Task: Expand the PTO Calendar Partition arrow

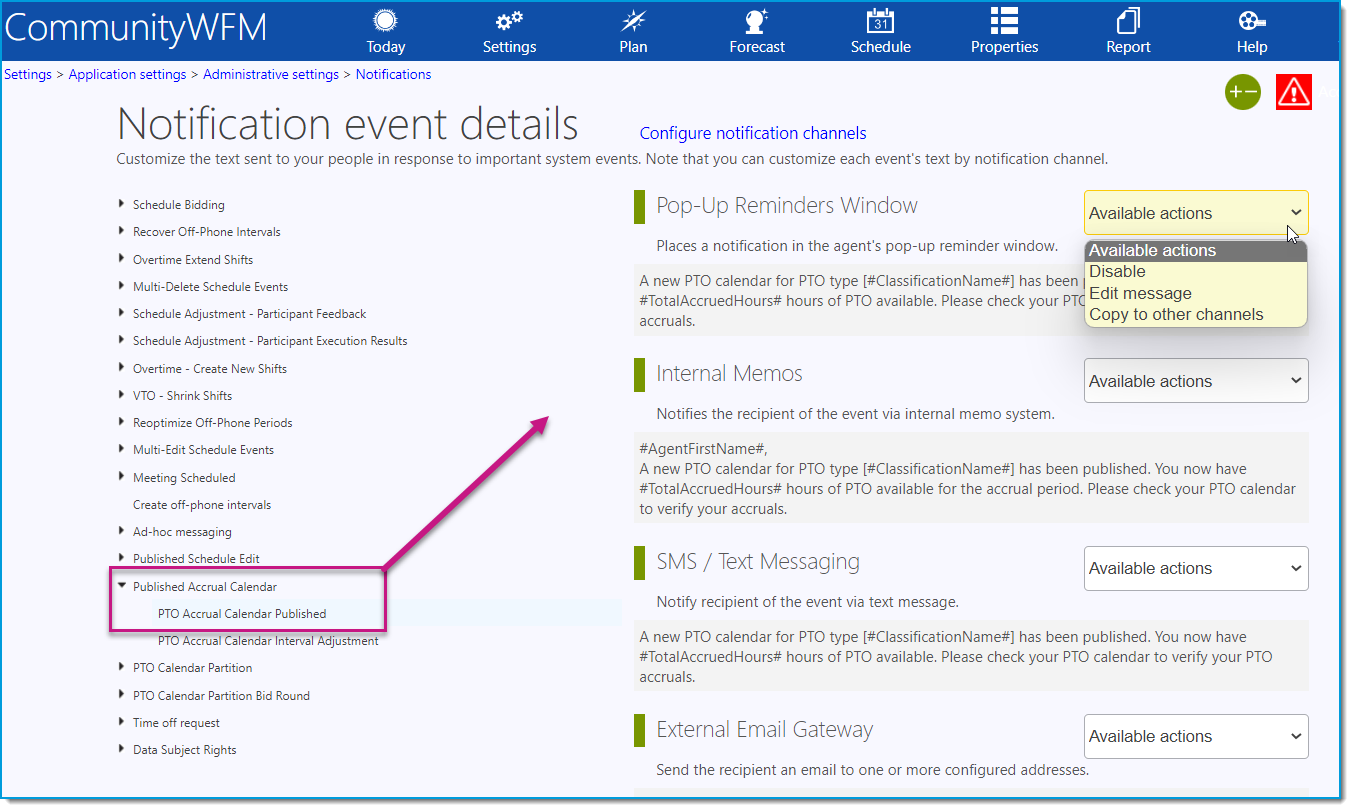Action: coord(122,667)
